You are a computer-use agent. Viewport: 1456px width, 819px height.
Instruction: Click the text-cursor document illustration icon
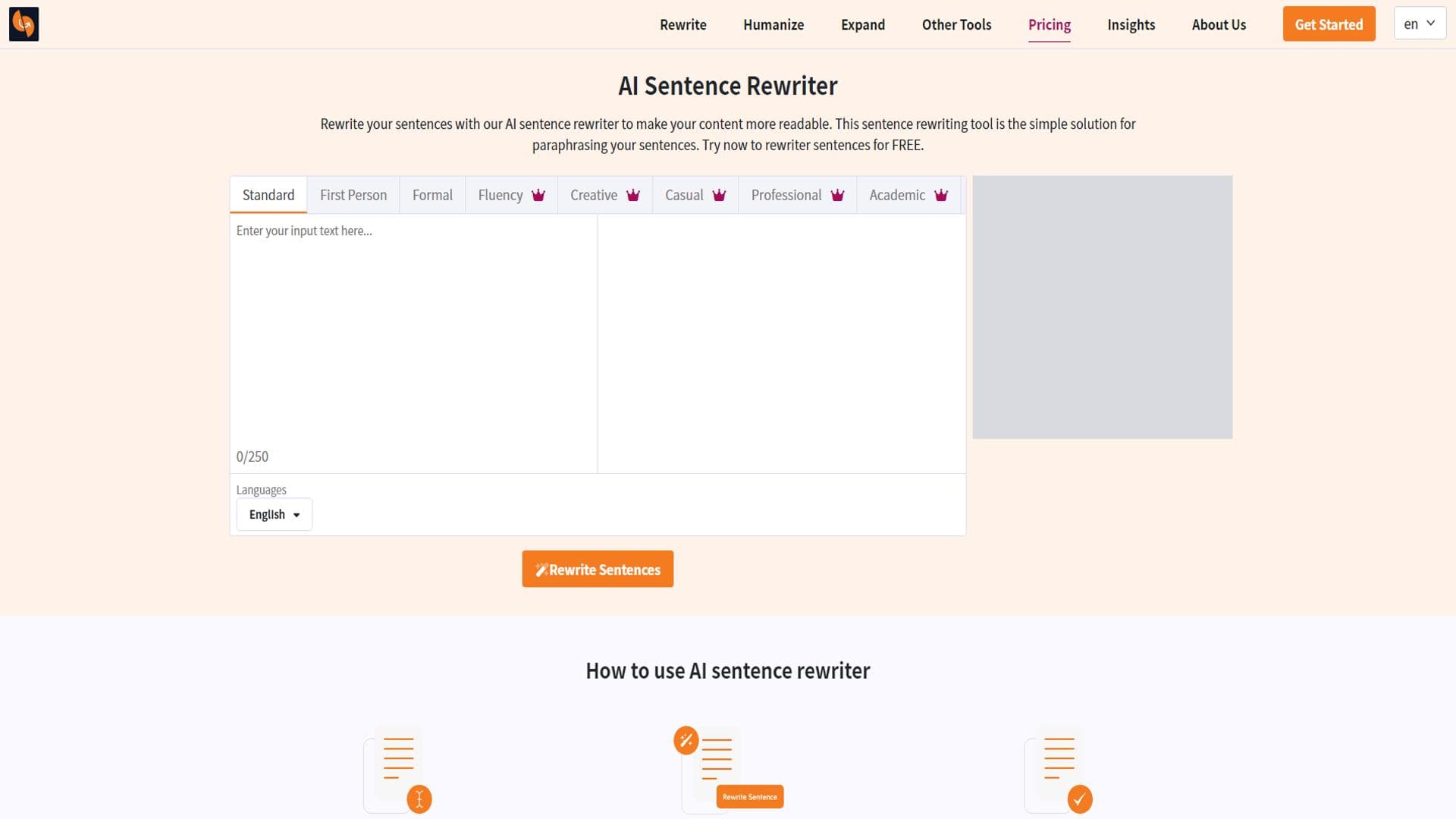[x=398, y=770]
